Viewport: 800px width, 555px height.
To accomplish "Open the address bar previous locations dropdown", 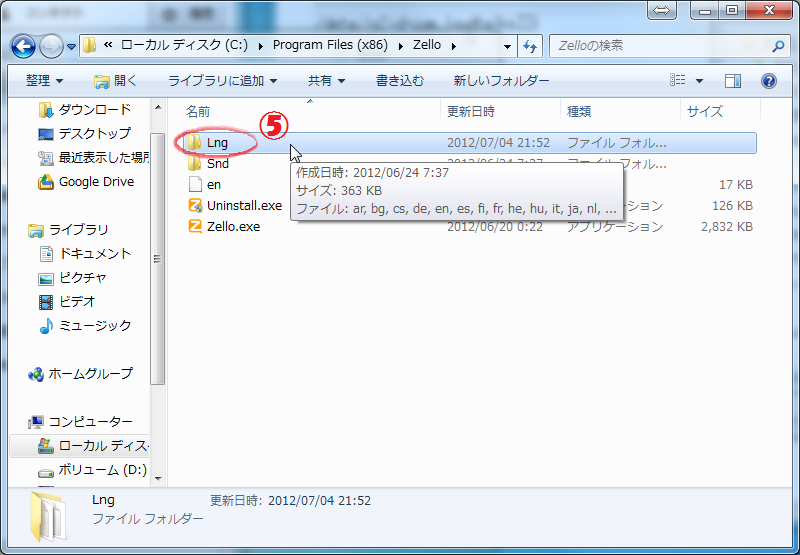I will pyautogui.click(x=507, y=46).
